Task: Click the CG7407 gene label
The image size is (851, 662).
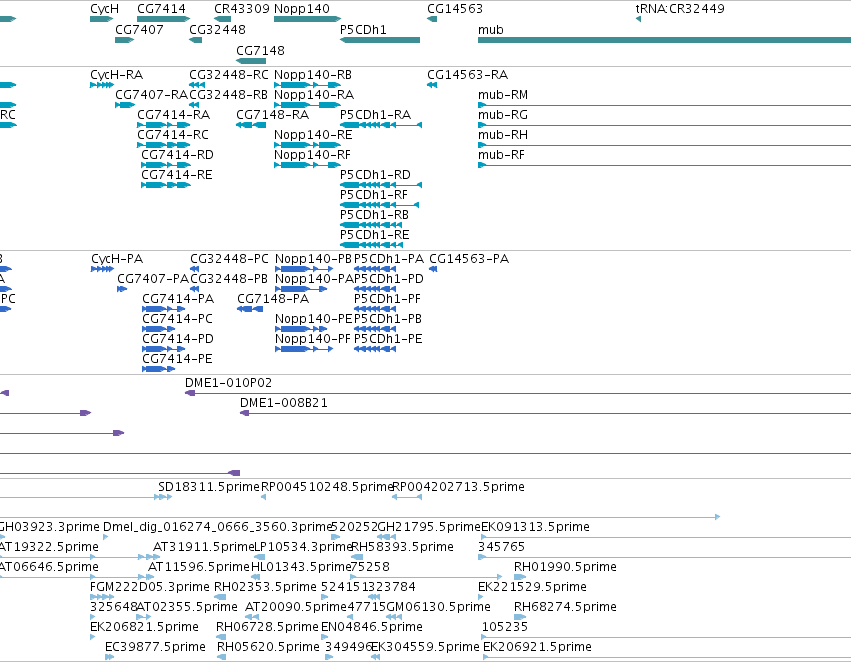Action: [139, 30]
